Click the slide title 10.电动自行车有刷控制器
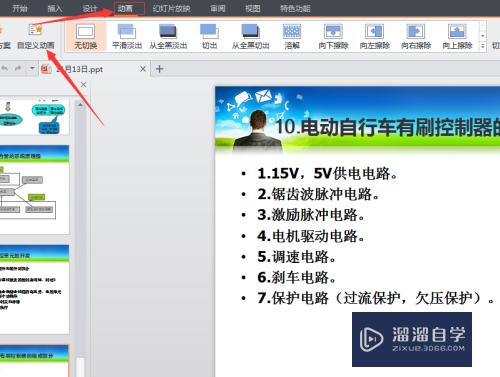The image size is (500, 377). (x=387, y=127)
